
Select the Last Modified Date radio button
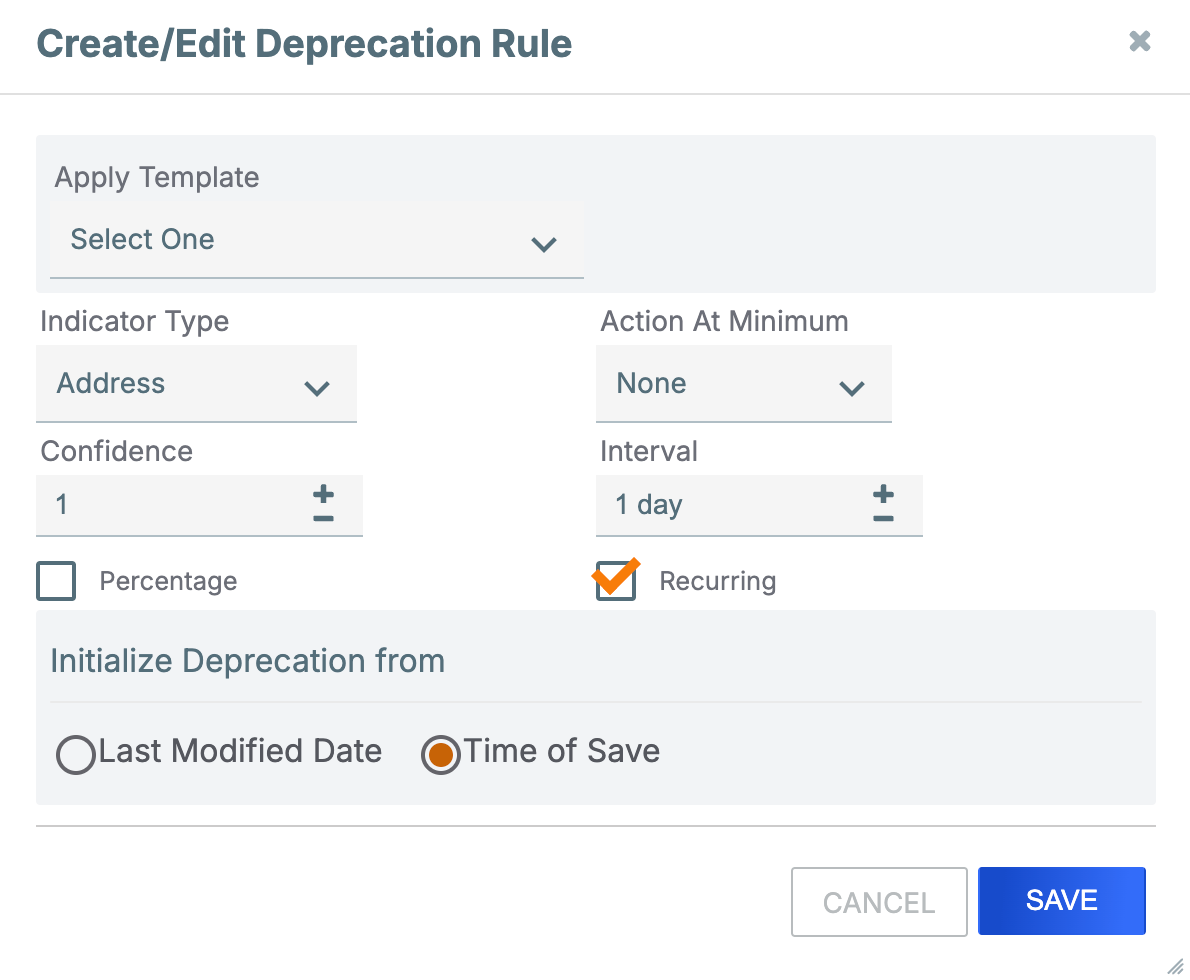(76, 755)
